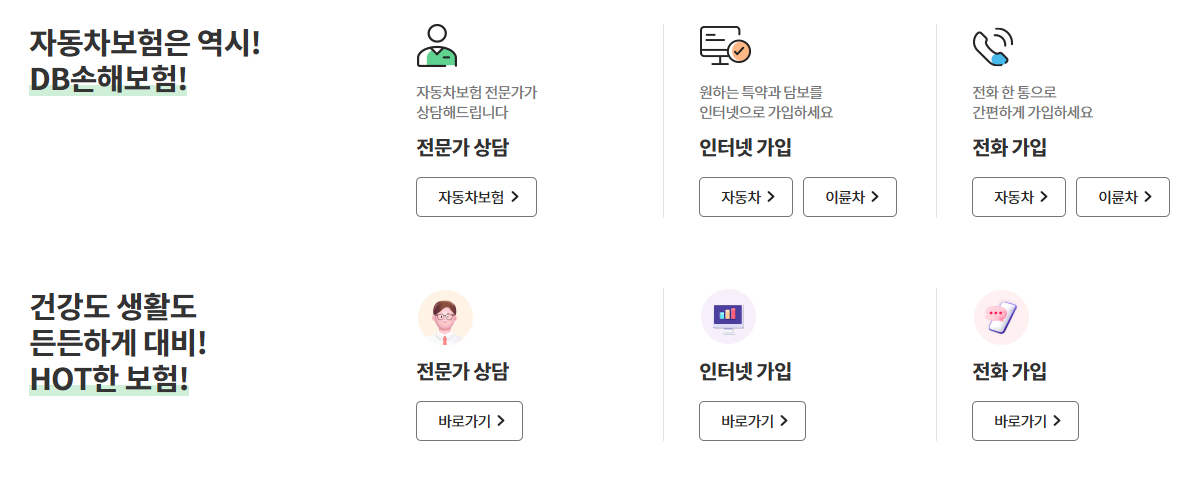
Task: Click the car insurance 전화 가입 heading
Action: click(1009, 148)
